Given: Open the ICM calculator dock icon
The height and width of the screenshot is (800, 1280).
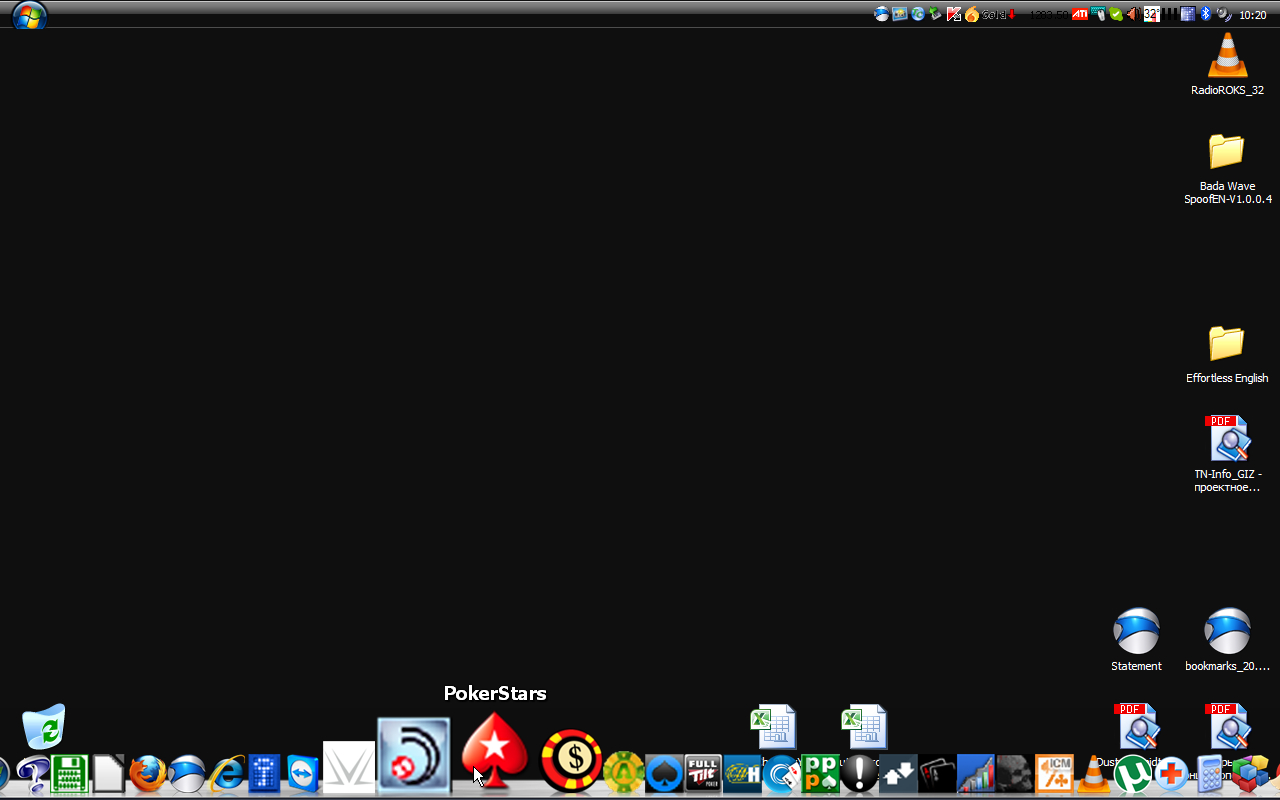Looking at the screenshot, I should click(1054, 773).
